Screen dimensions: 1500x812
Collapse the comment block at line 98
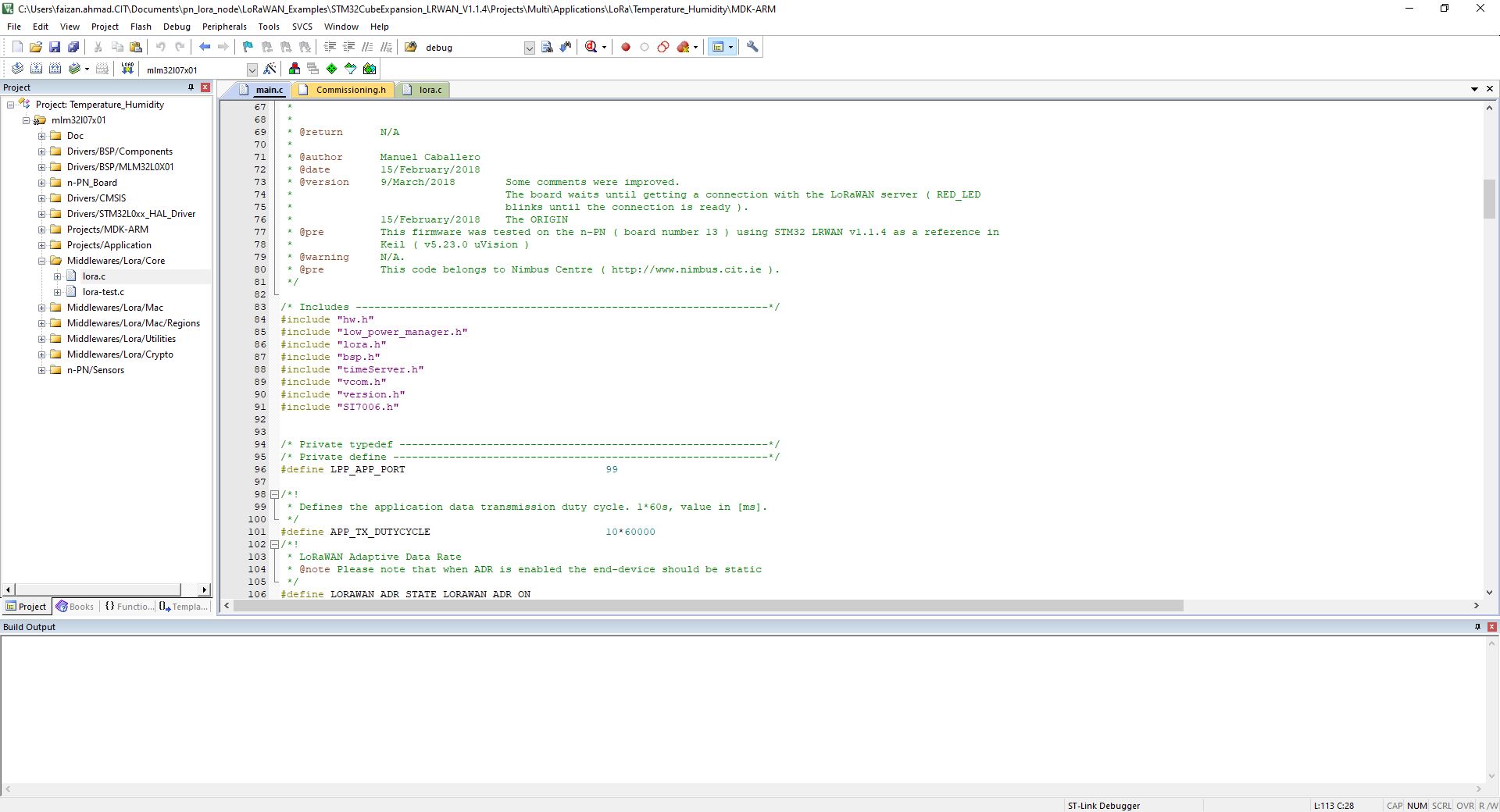(274, 494)
